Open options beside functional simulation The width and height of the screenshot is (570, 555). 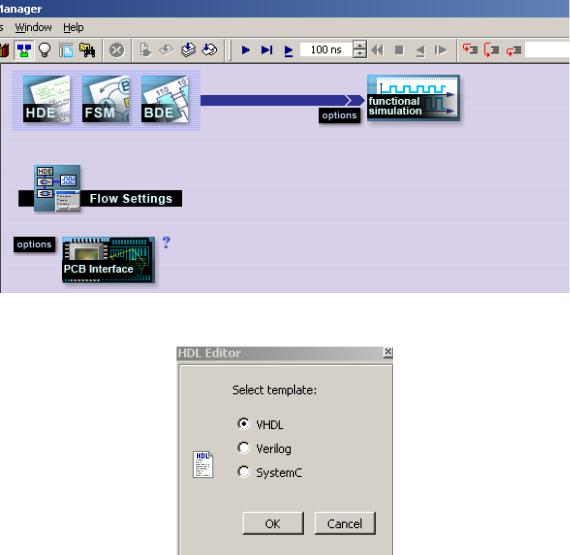[339, 115]
